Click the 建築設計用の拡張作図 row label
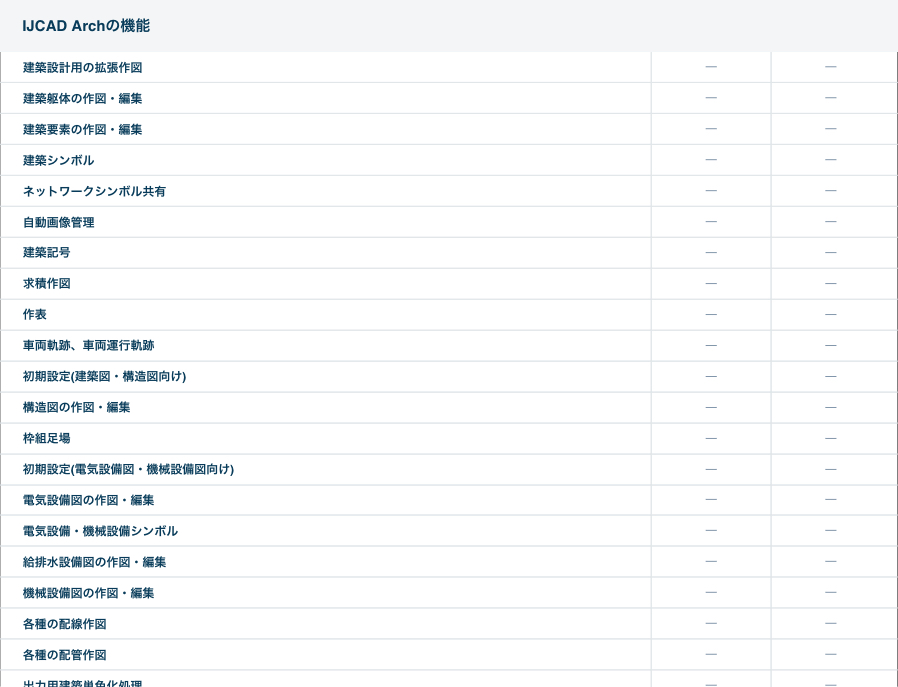 point(82,68)
